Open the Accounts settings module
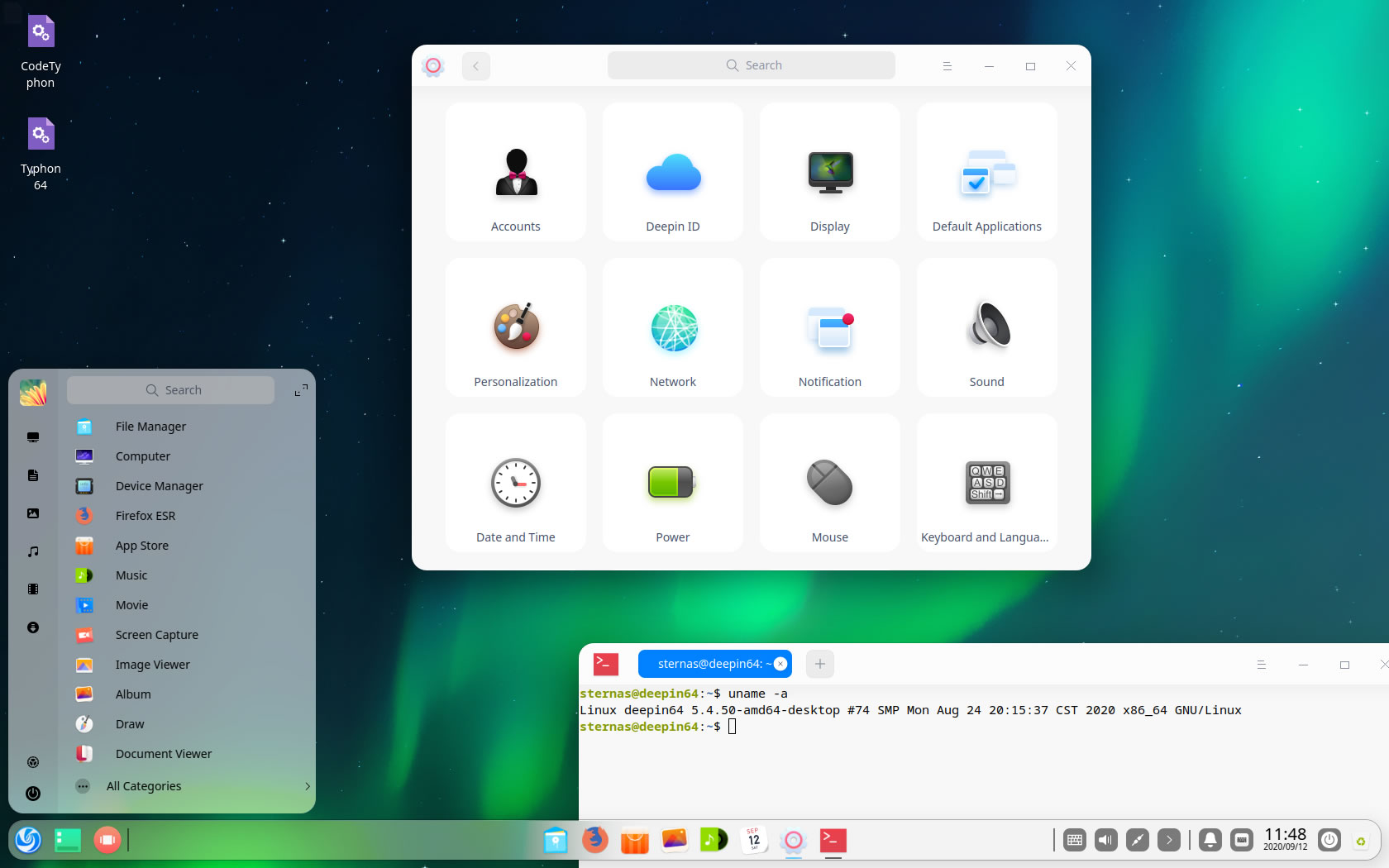Screen dimensions: 1389x868 [516, 172]
